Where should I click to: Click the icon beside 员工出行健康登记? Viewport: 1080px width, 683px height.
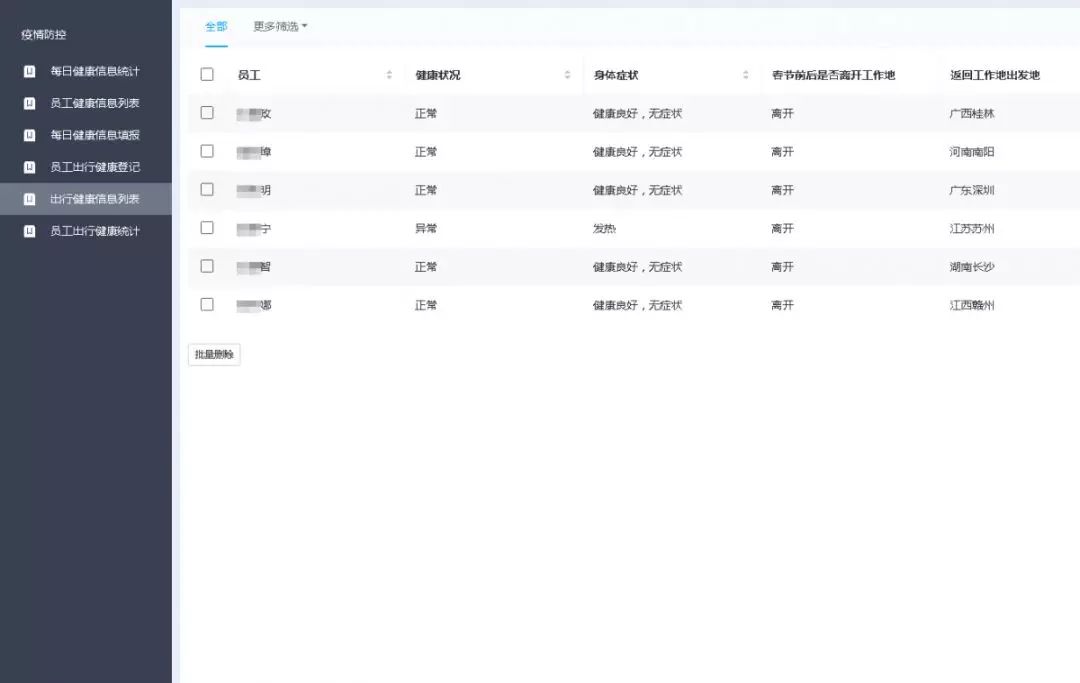[29, 167]
